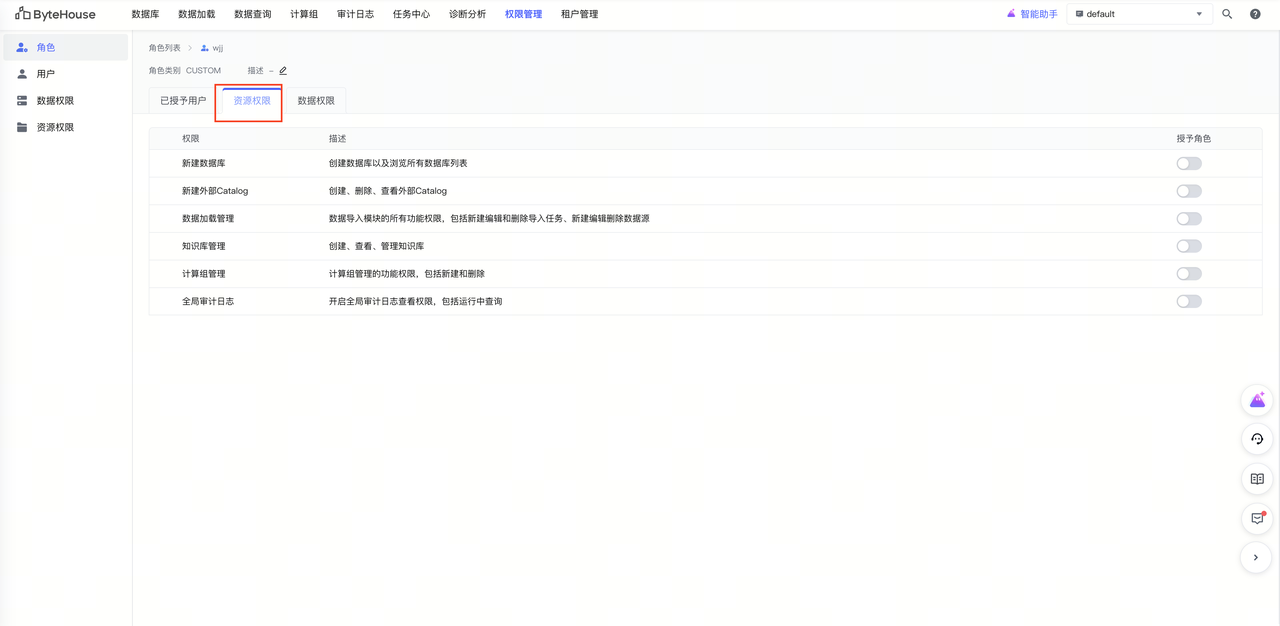Viewport: 1280px width, 626px height.
Task: Toggle the 数据加载管理 permission on
Action: pos(1189,219)
